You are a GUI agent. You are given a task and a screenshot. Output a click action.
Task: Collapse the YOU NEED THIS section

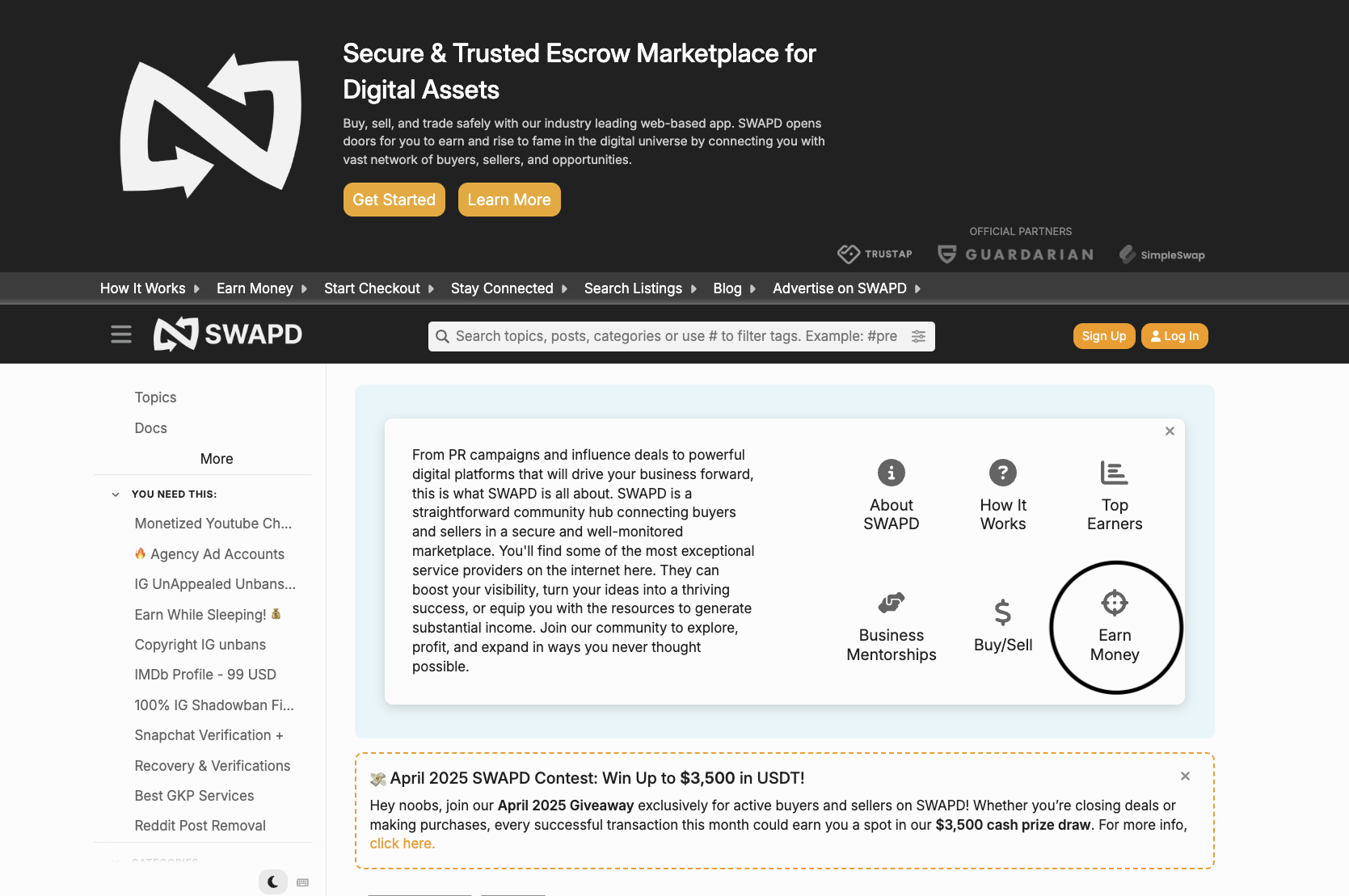[116, 494]
